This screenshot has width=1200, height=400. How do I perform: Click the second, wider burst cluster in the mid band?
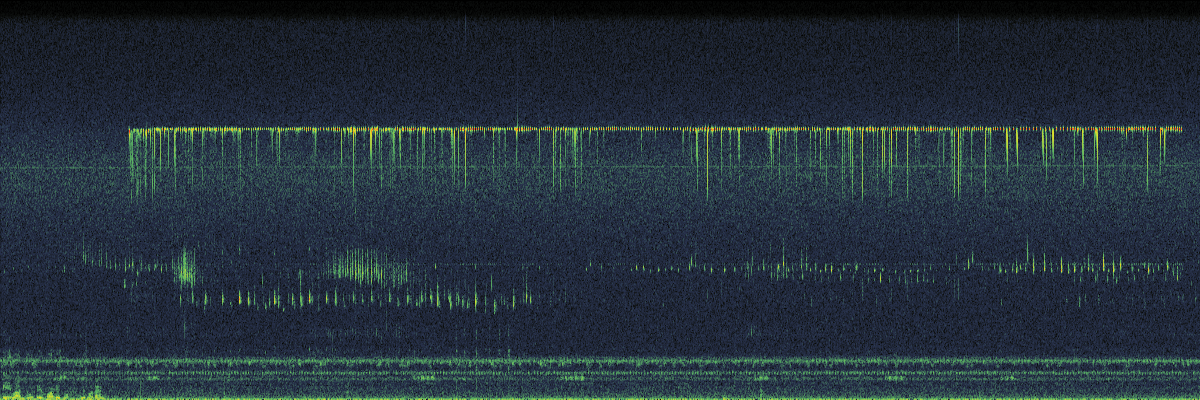click(368, 267)
